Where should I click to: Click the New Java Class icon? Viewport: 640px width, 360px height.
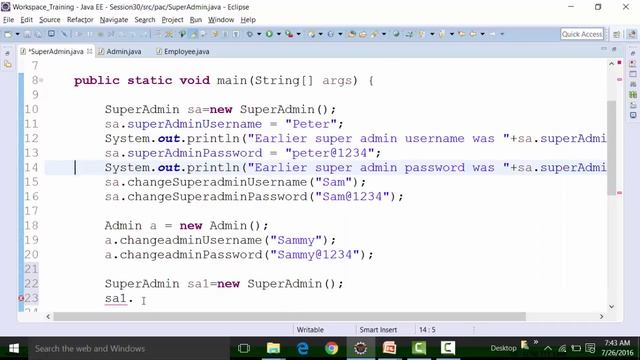[331, 34]
